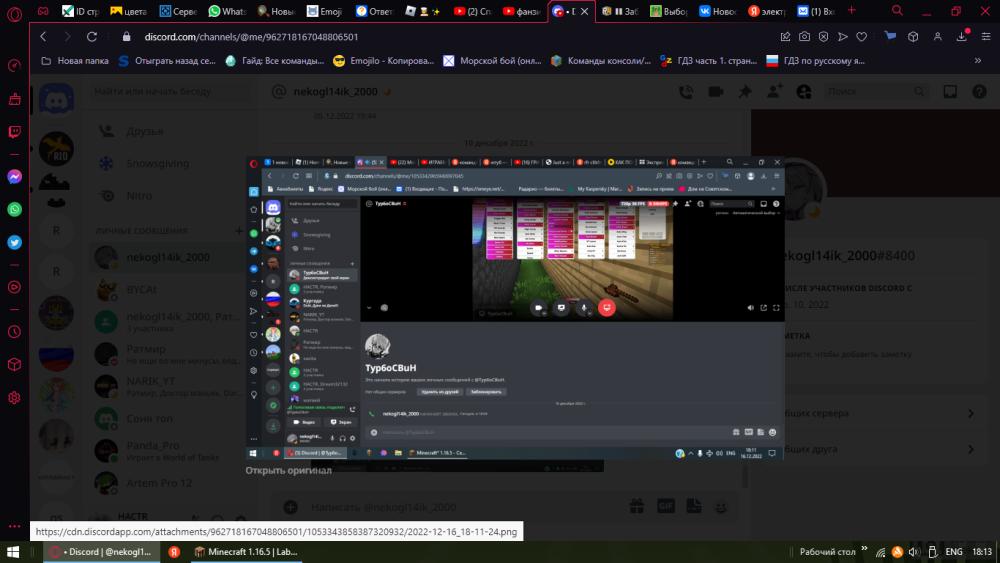Expand hidden bookmarks bar overflow
The width and height of the screenshot is (1000, 563).
978,61
